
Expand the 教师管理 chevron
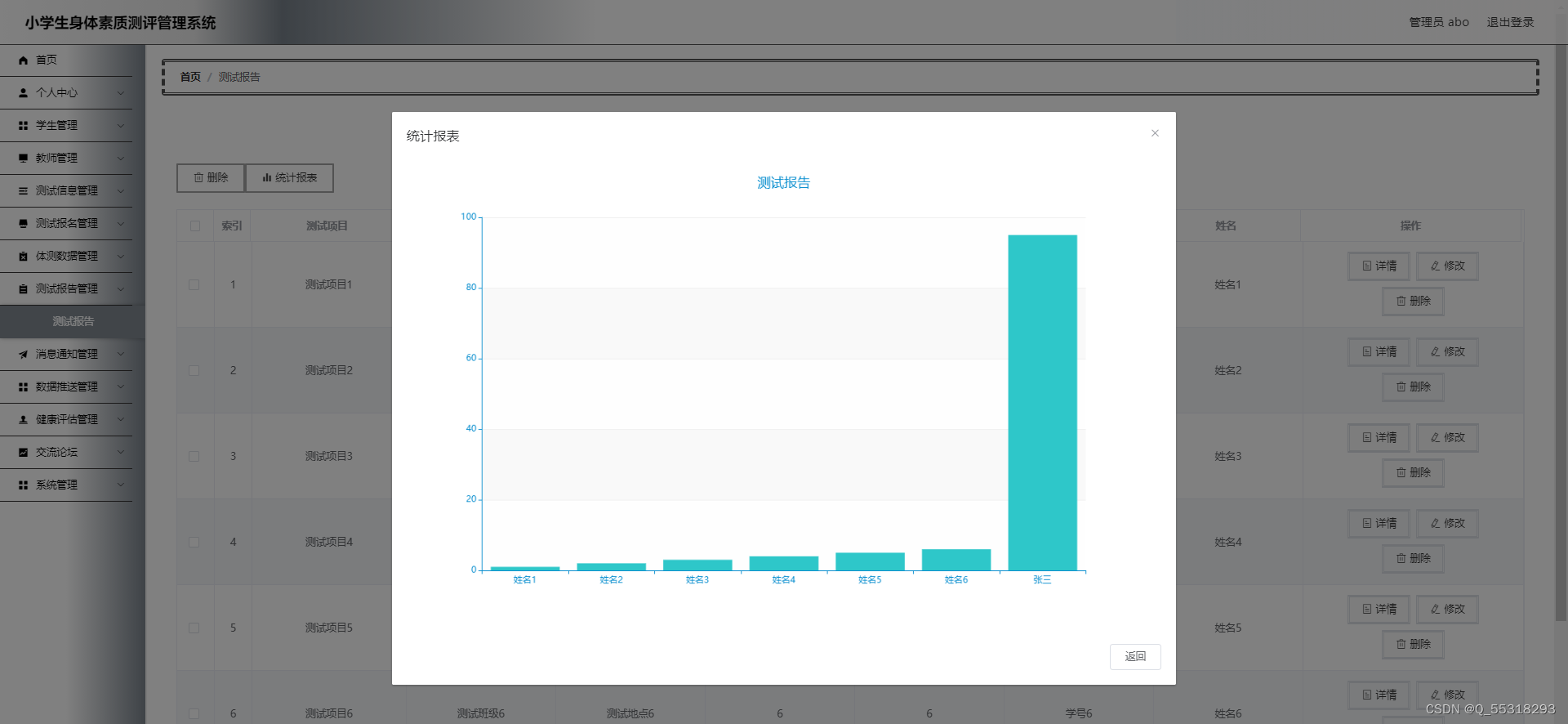pyautogui.click(x=121, y=159)
